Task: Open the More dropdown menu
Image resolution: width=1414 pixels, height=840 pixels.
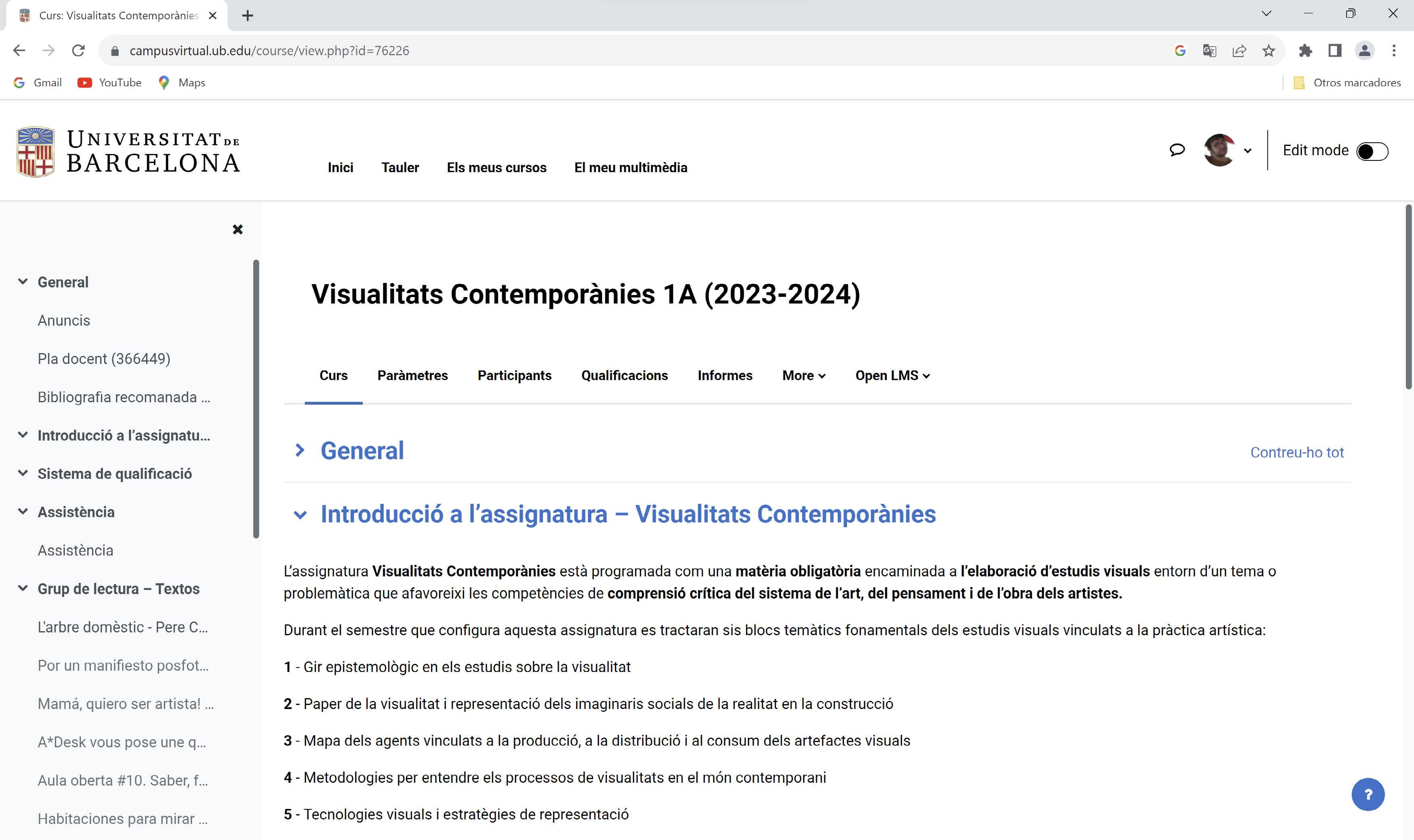Action: [803, 375]
